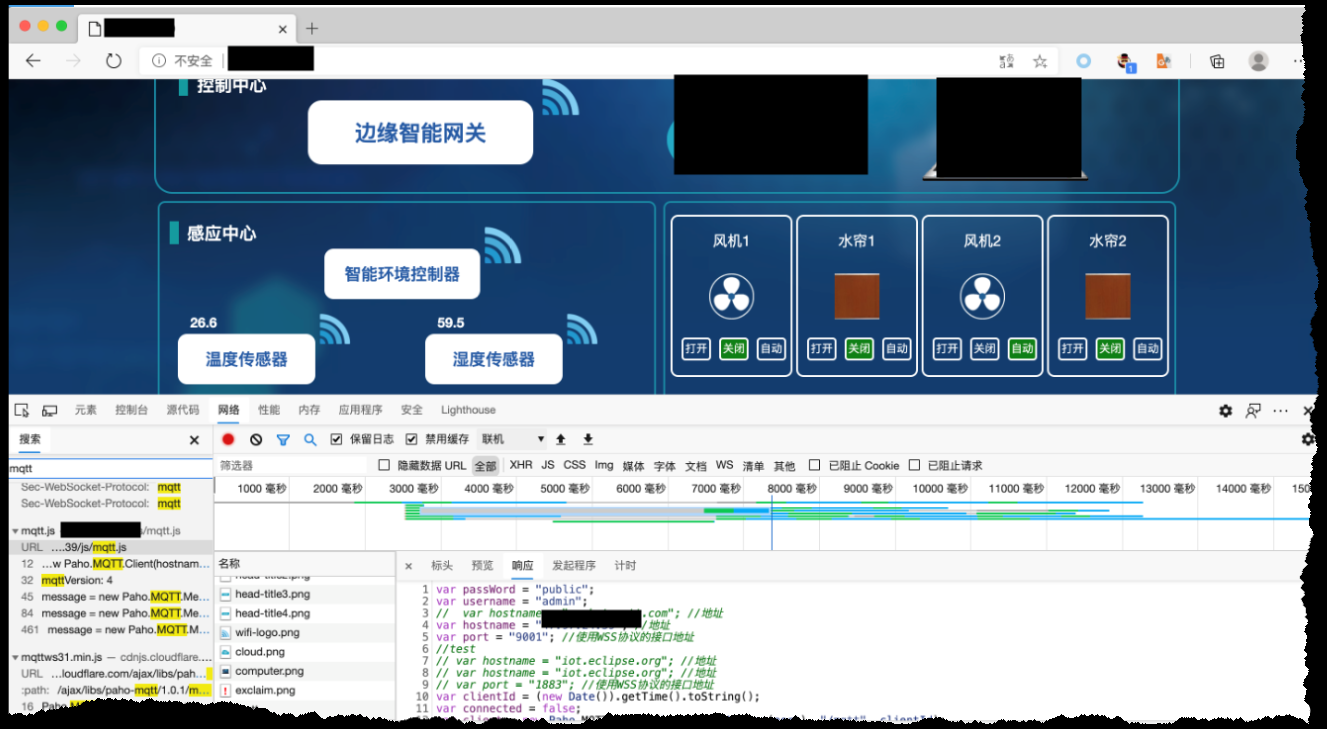The height and width of the screenshot is (729, 1327).
Task: Reload the page with the refresh button
Action: (x=113, y=61)
